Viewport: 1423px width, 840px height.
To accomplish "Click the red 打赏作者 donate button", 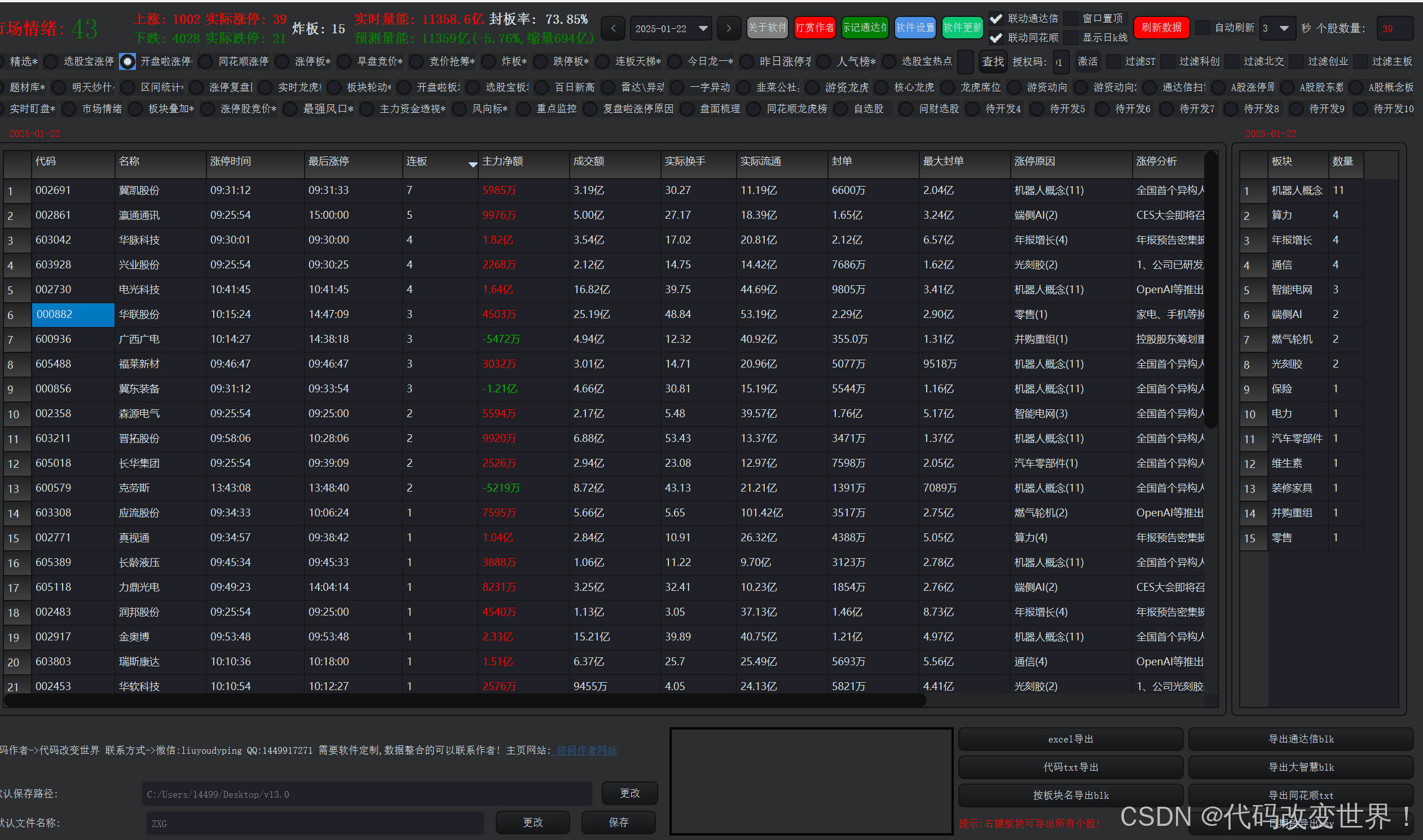I will 814,28.
